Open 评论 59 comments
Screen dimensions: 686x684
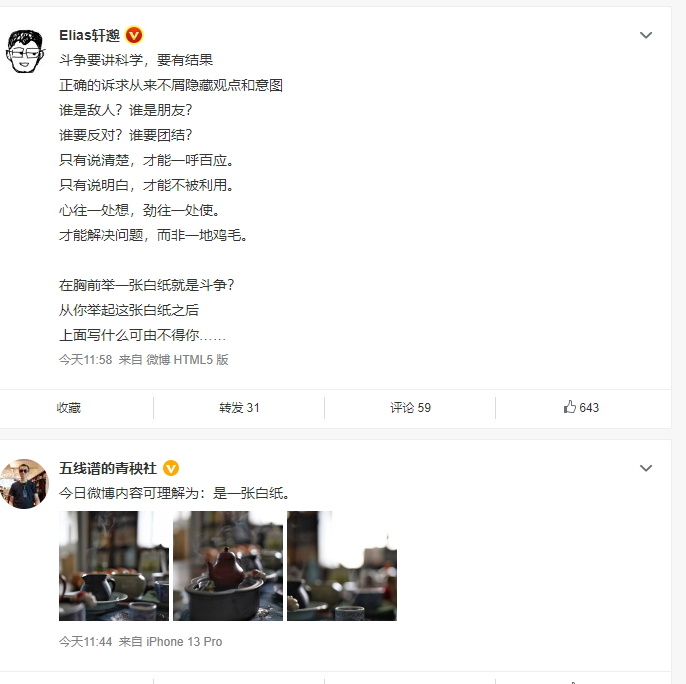pos(410,408)
